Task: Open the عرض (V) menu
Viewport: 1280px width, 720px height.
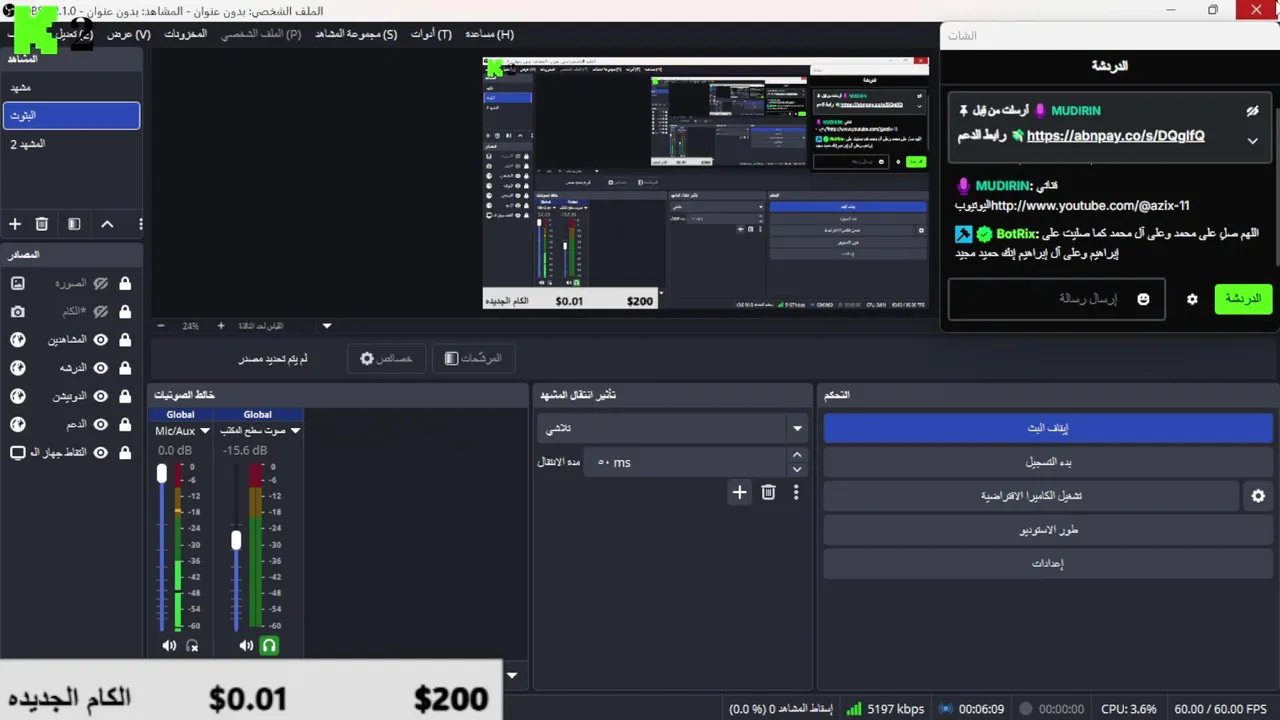Action: [x=129, y=34]
